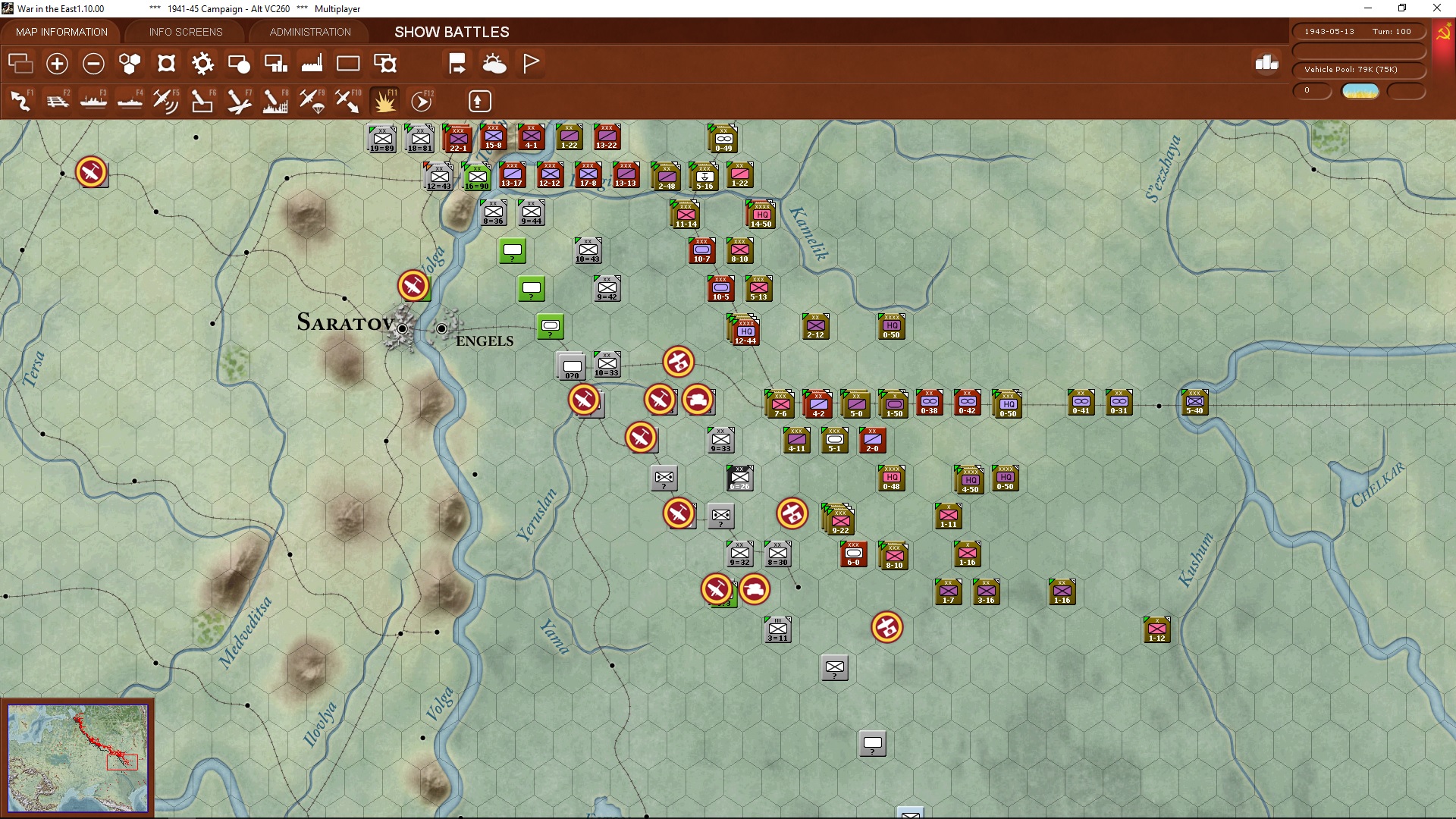Click the zoom in plus icon
Image resolution: width=1456 pixels, height=819 pixels.
point(57,64)
